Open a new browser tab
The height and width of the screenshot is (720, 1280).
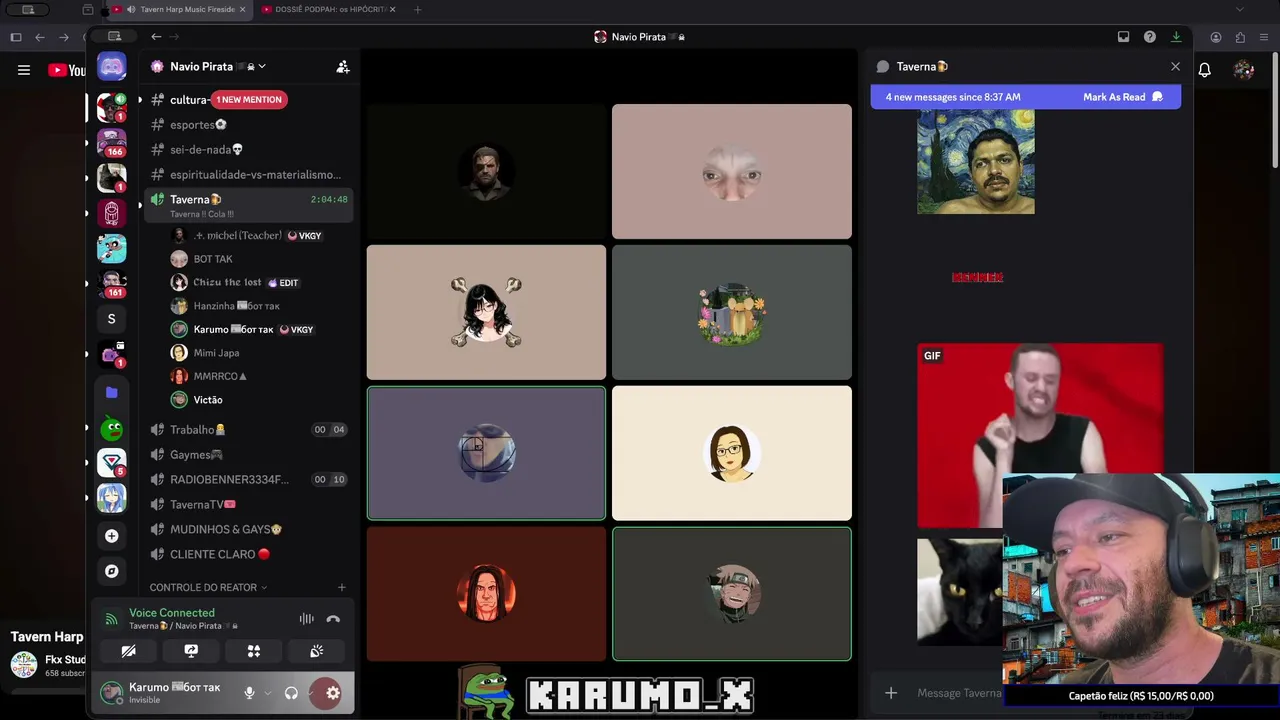click(x=417, y=10)
